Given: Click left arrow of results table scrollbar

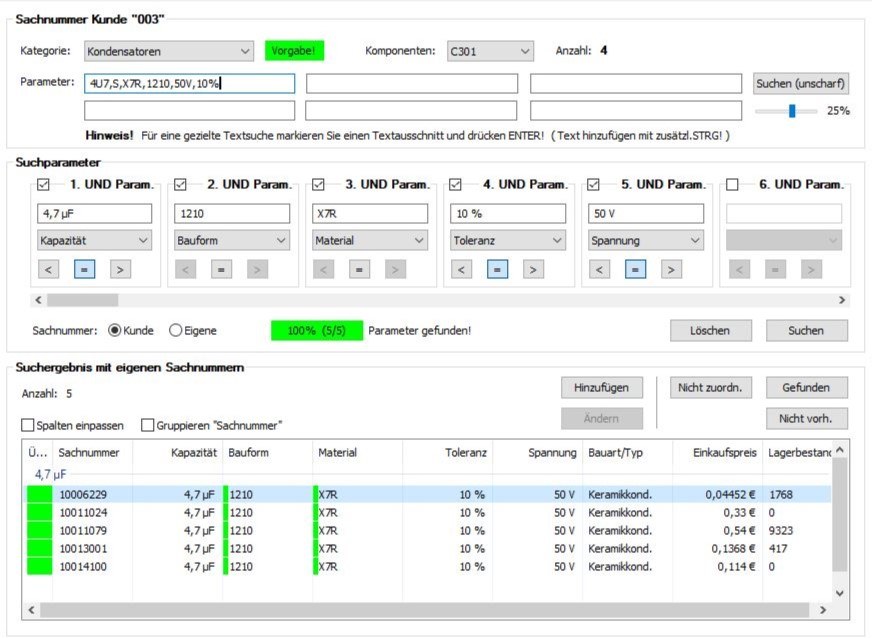Looking at the screenshot, I should click(31, 610).
